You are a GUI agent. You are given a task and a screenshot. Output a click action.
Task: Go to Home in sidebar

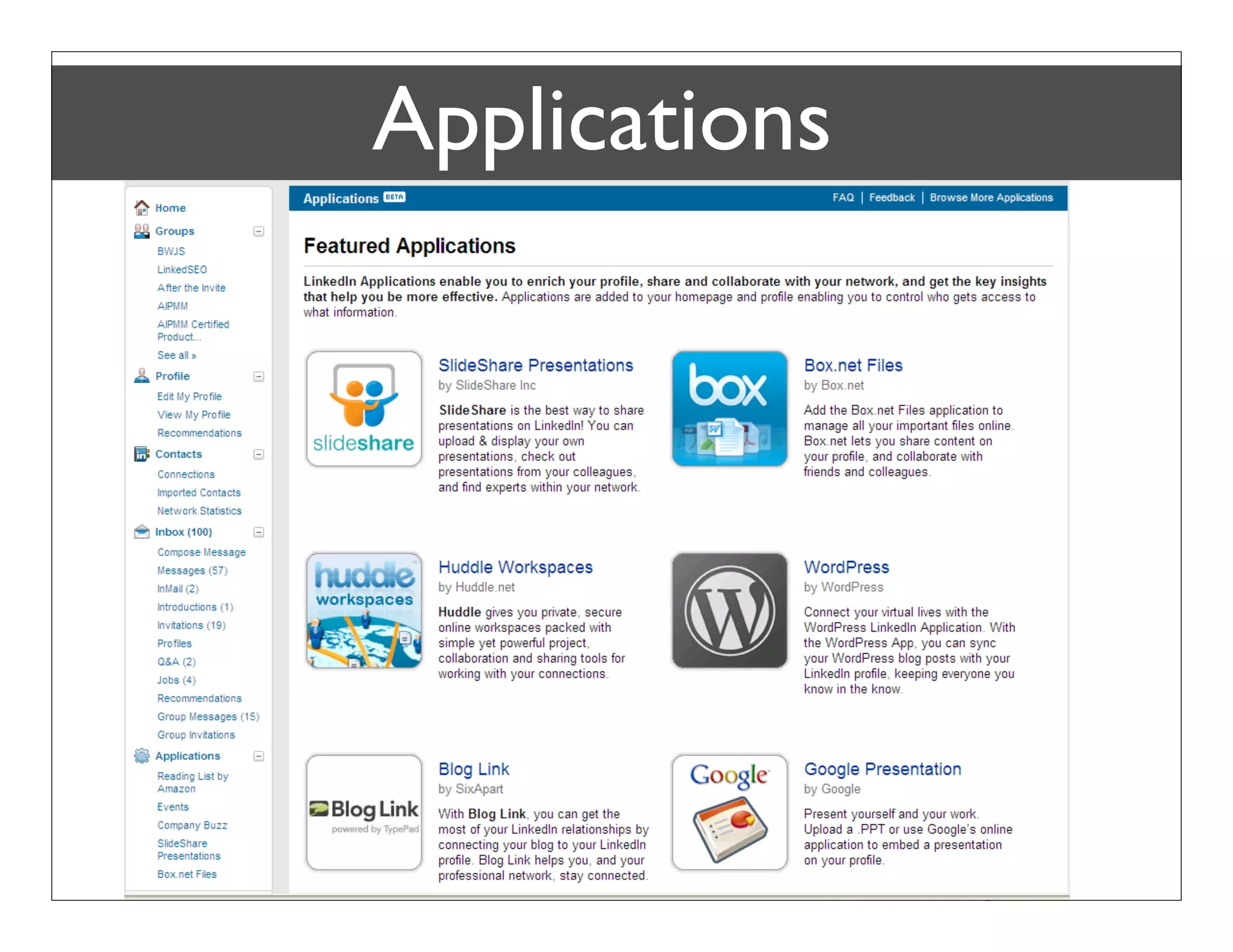click(x=170, y=208)
